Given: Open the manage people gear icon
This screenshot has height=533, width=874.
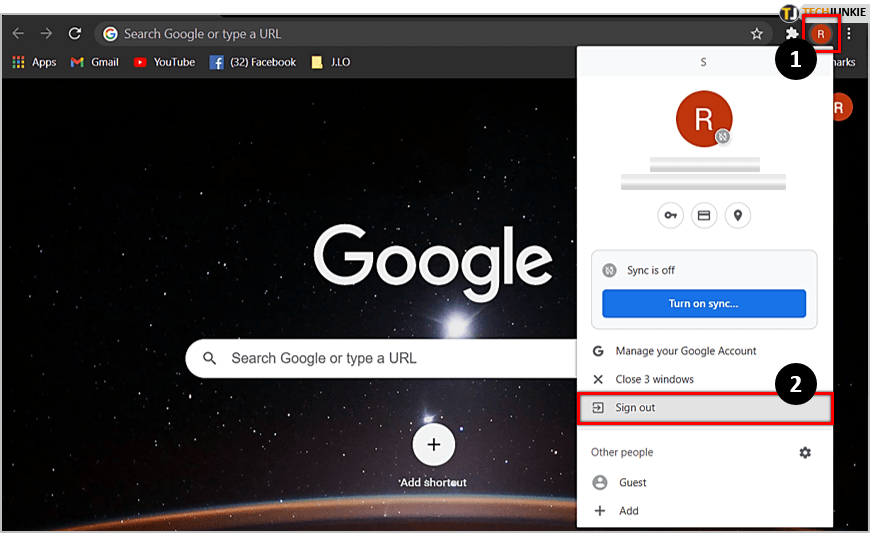Looking at the screenshot, I should 805,453.
